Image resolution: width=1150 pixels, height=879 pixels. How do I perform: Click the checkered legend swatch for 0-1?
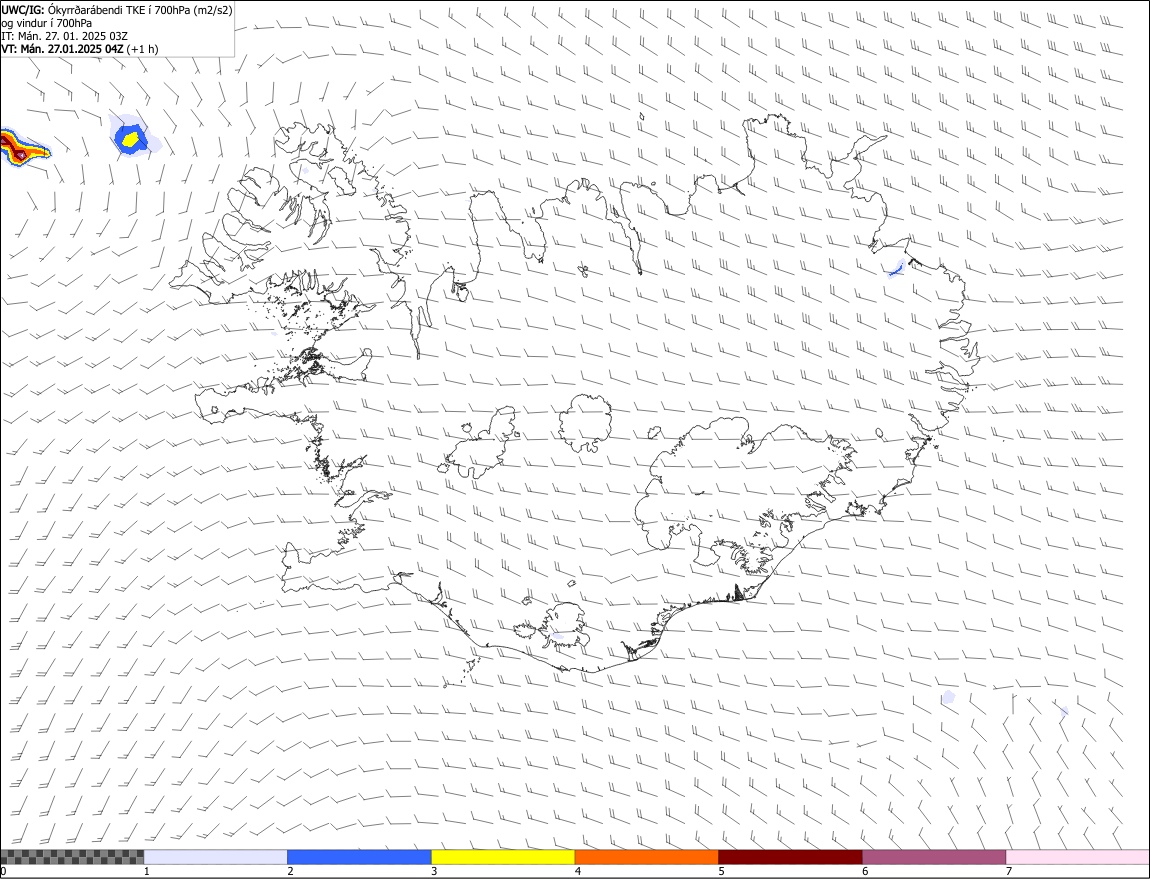click(x=72, y=857)
